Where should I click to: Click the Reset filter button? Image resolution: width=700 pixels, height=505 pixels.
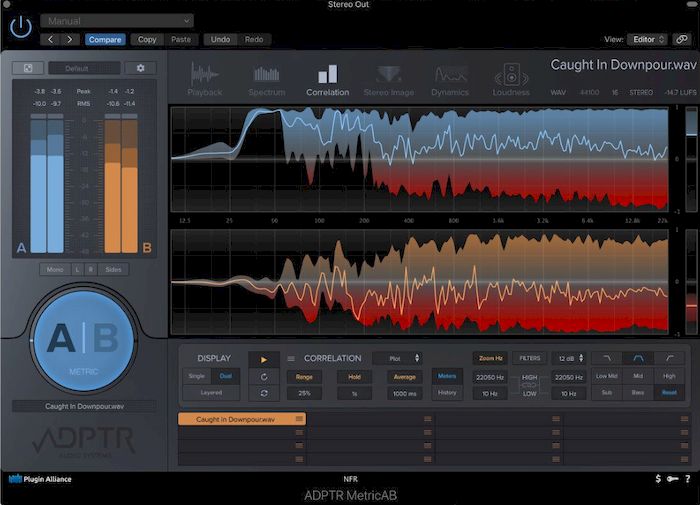(669, 392)
